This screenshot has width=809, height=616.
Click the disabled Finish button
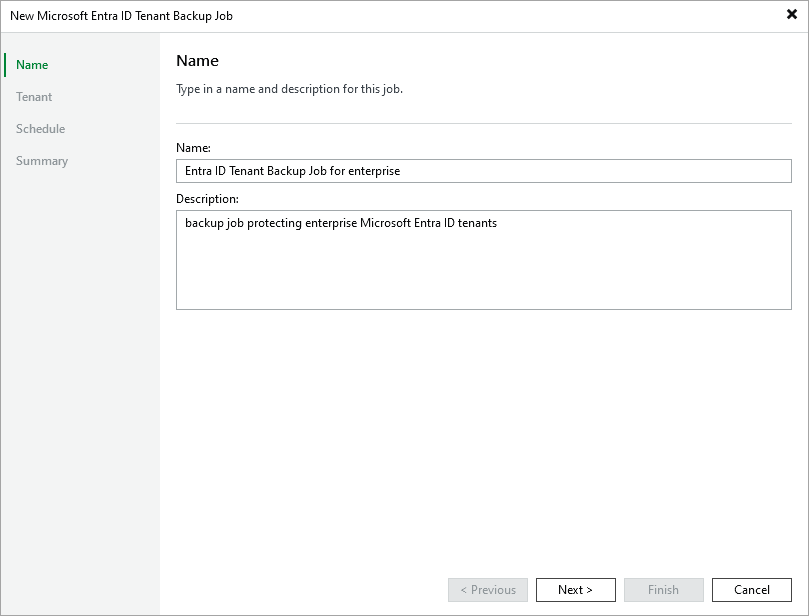tap(663, 590)
